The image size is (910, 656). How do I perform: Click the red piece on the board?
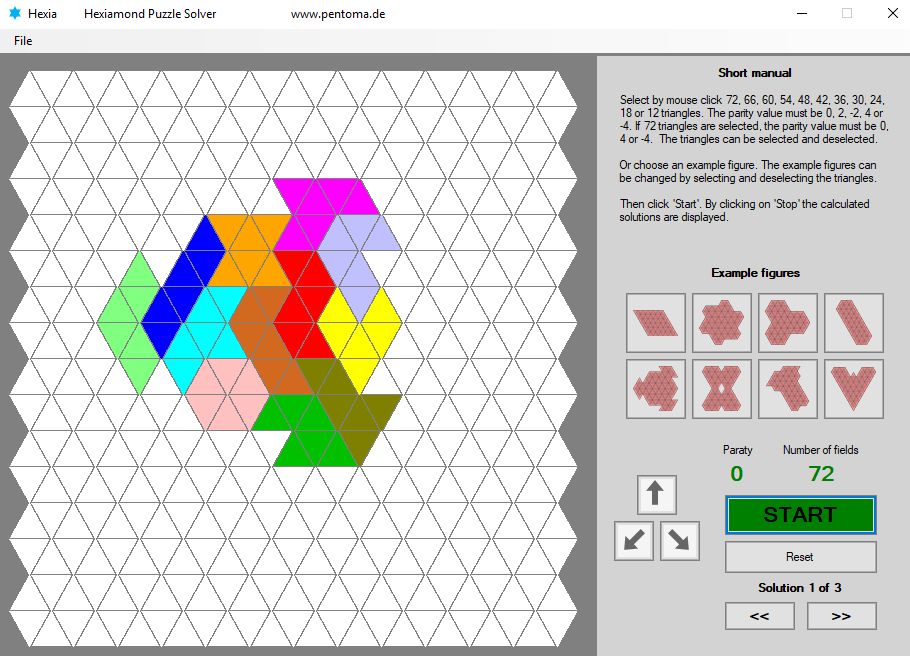point(305,305)
